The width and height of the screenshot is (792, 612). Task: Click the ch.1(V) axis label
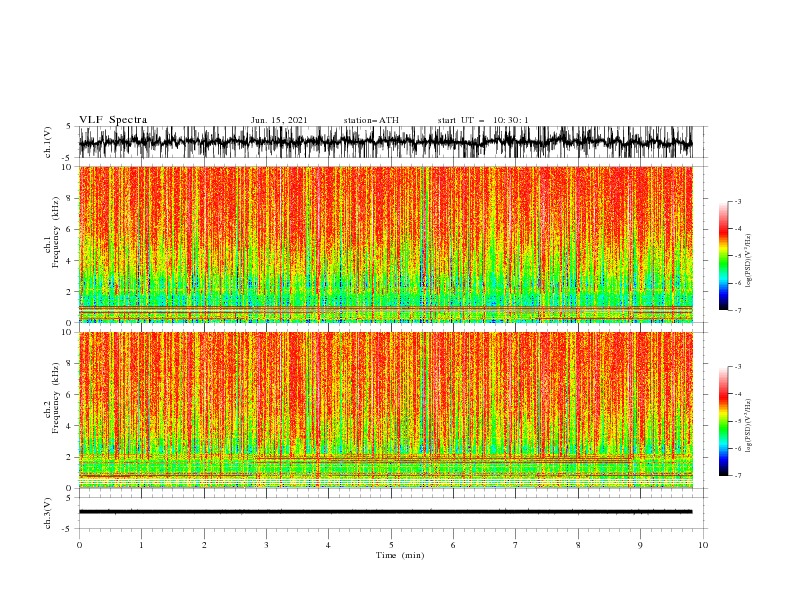pyautogui.click(x=48, y=142)
